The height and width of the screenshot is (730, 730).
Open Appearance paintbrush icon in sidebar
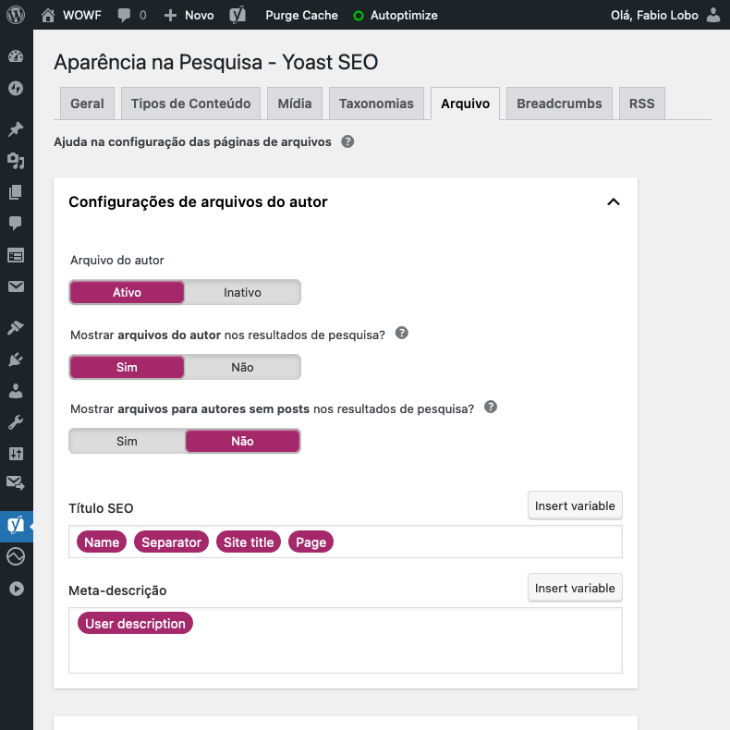16,328
